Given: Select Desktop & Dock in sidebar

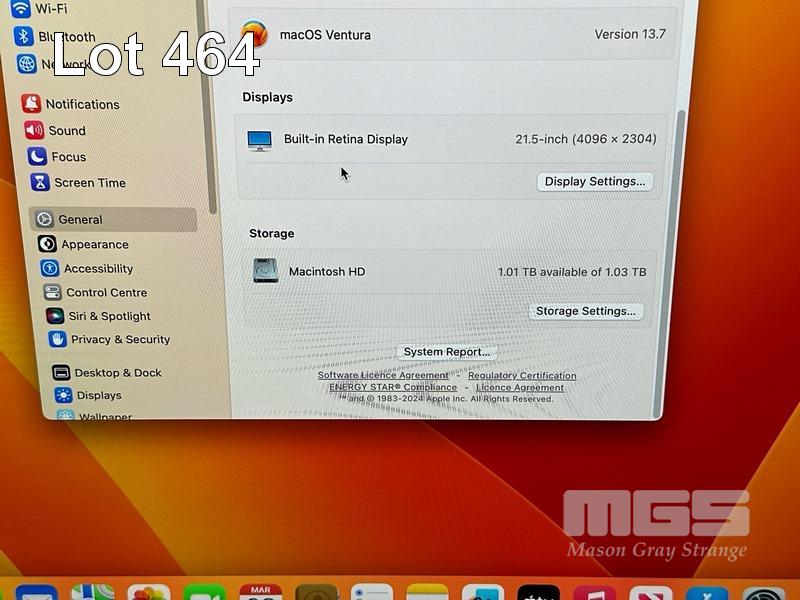Looking at the screenshot, I should [117, 373].
